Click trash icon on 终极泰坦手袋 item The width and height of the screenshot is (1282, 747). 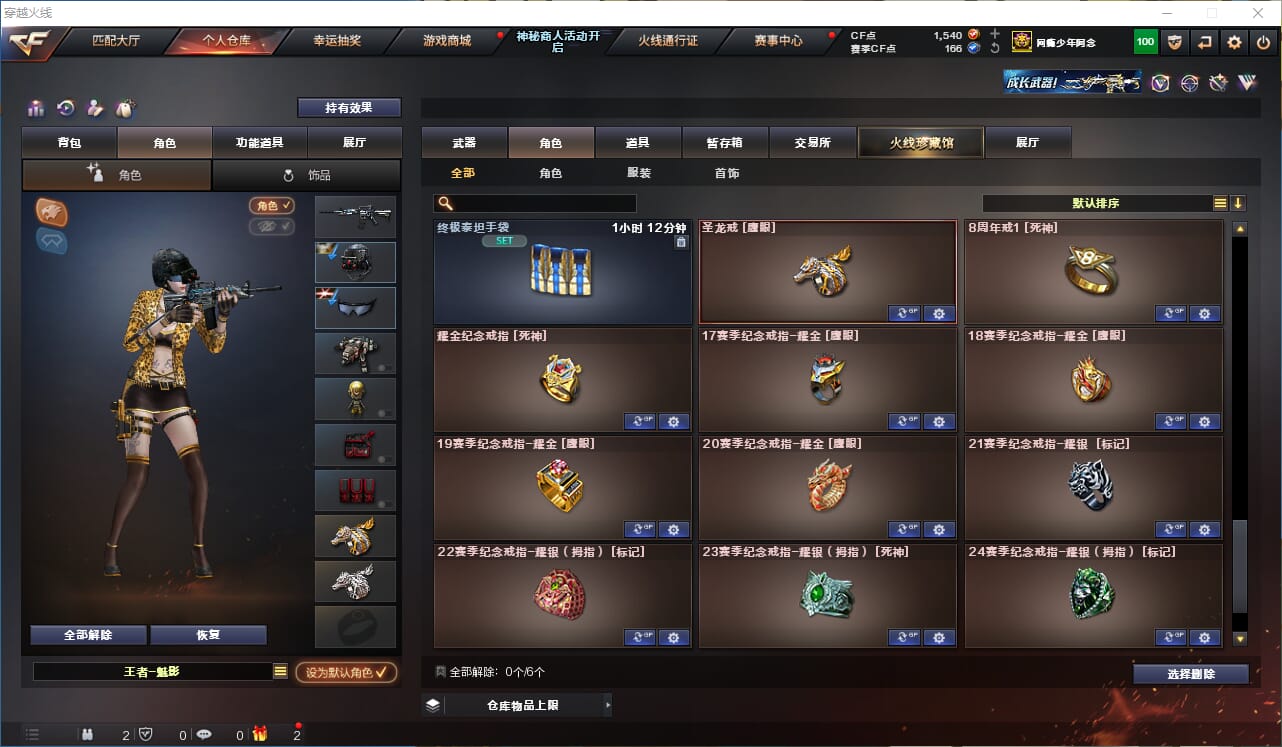point(681,241)
